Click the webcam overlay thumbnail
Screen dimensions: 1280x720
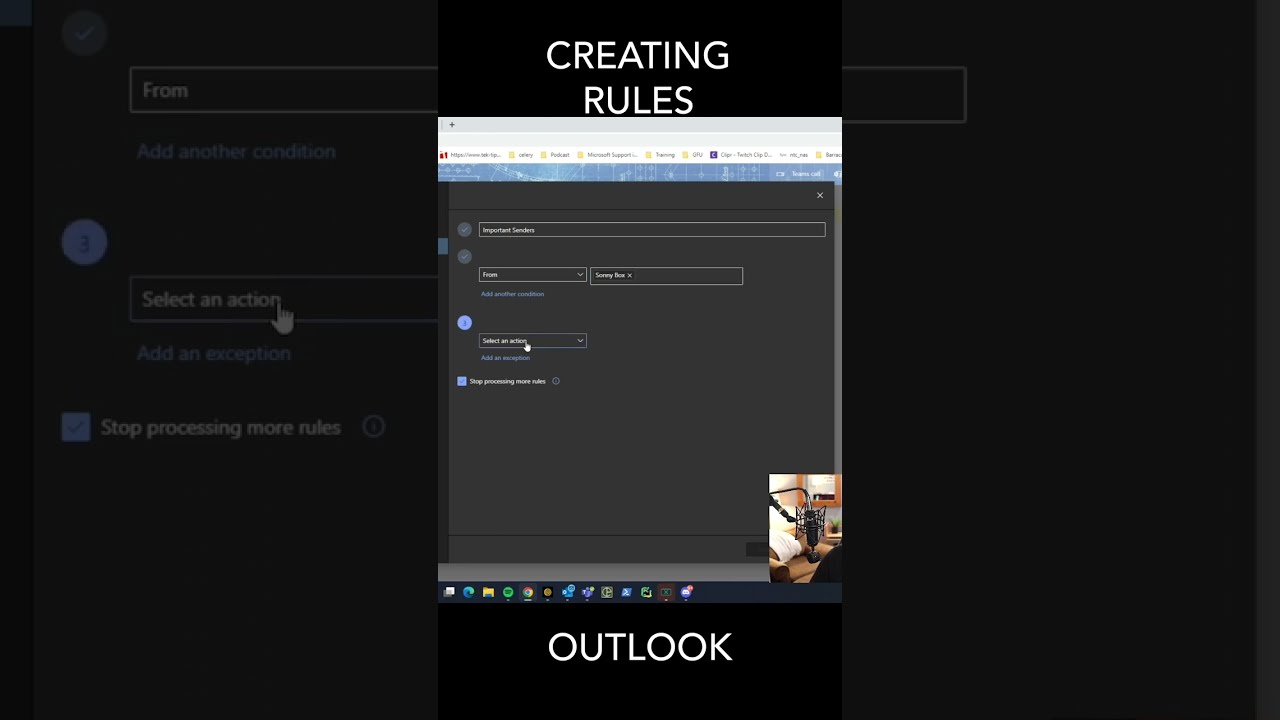coord(805,528)
